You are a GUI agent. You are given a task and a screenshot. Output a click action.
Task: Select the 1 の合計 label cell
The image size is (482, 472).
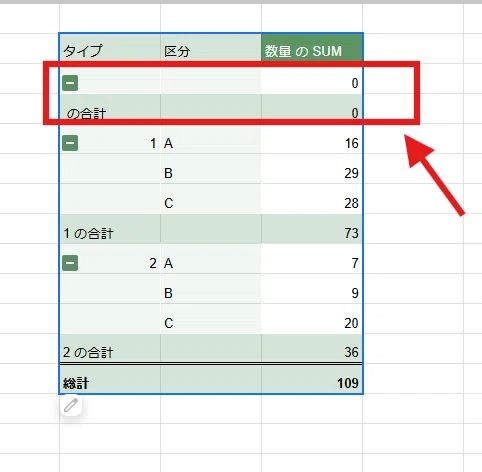click(x=110, y=229)
